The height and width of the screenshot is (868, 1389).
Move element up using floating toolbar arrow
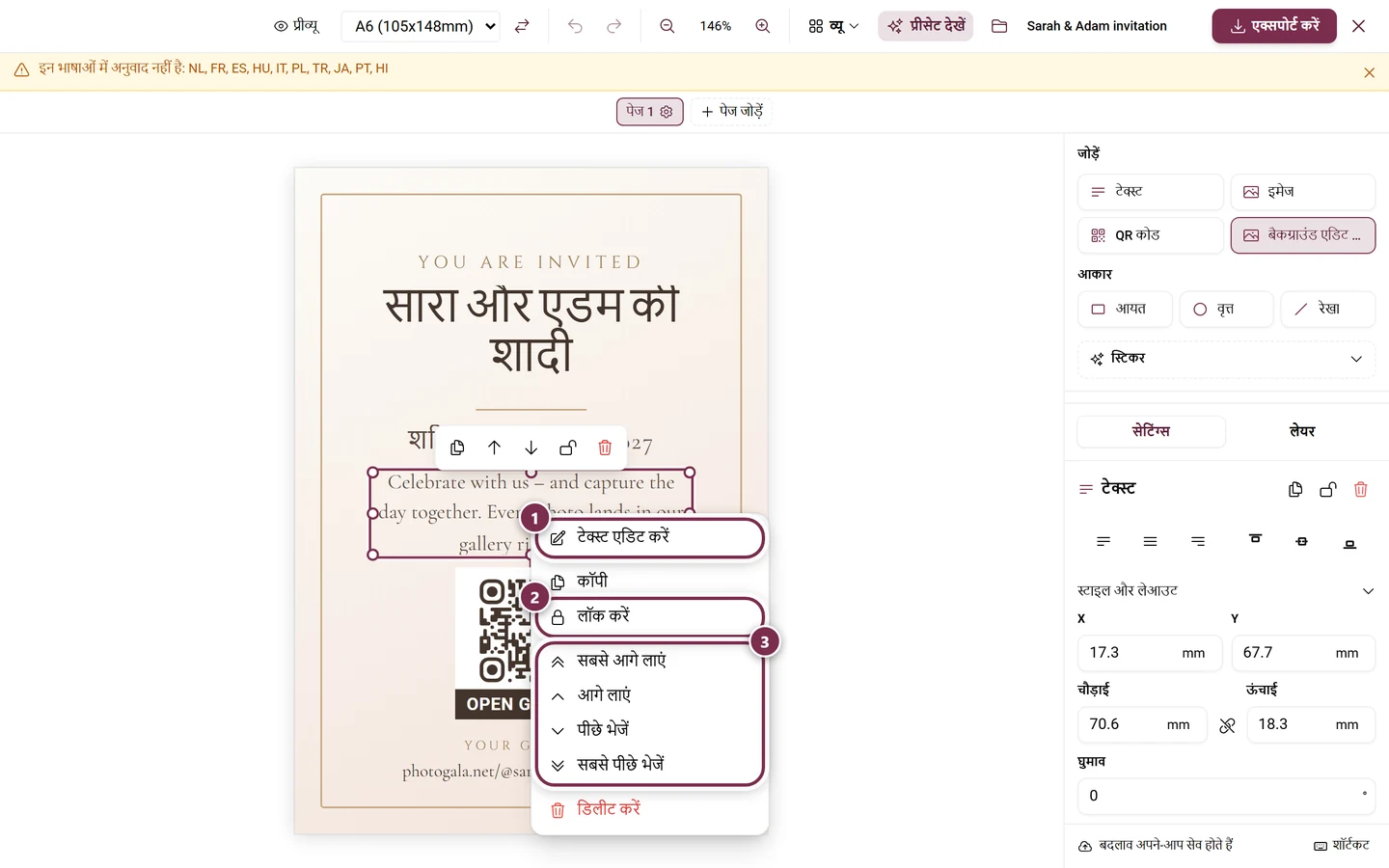(494, 448)
